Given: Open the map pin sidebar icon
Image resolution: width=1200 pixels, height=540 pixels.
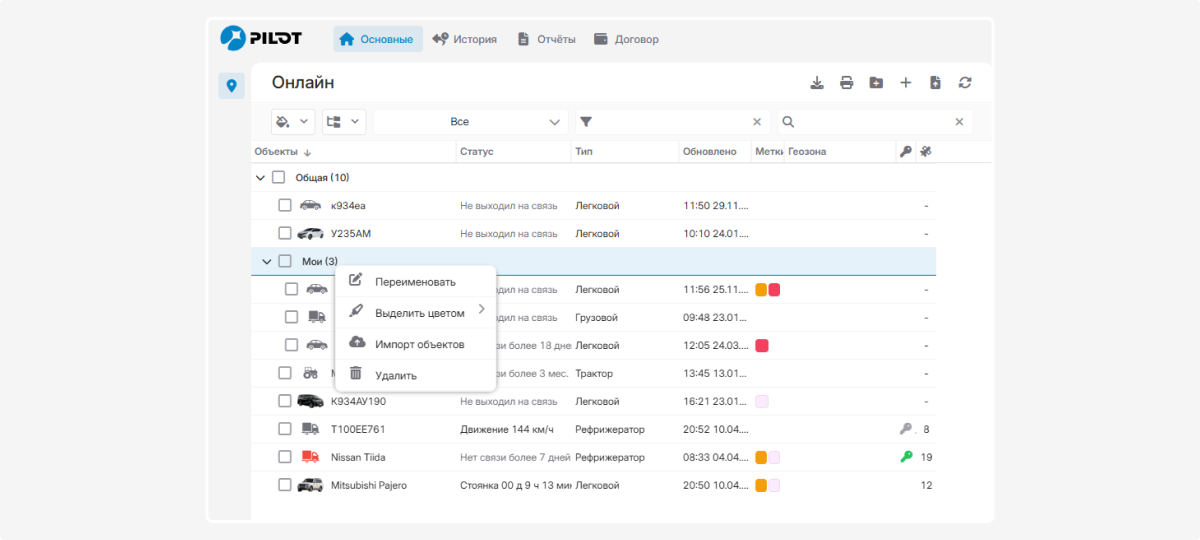Looking at the screenshot, I should click(x=231, y=86).
